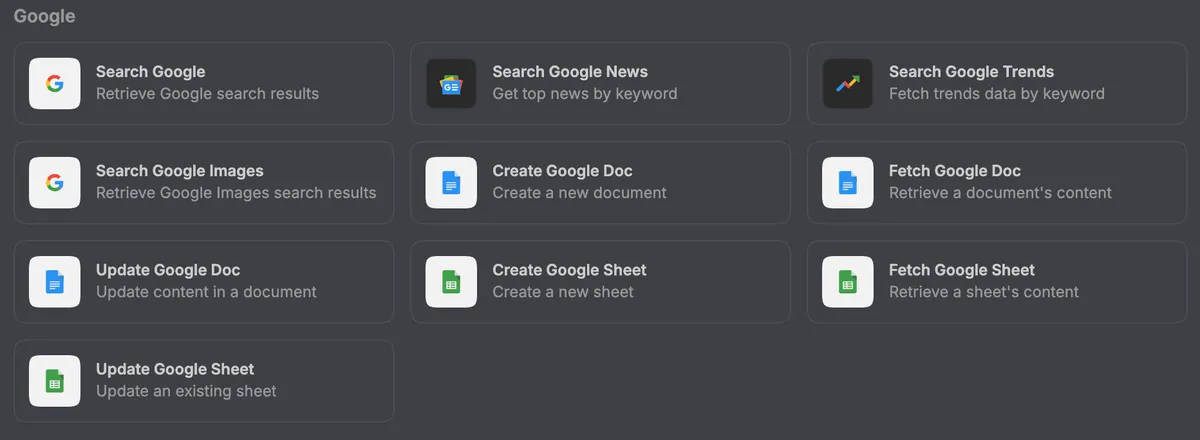This screenshot has height=440, width=1200.
Task: Click the Google G icon beside Search Google
Action: tap(55, 83)
